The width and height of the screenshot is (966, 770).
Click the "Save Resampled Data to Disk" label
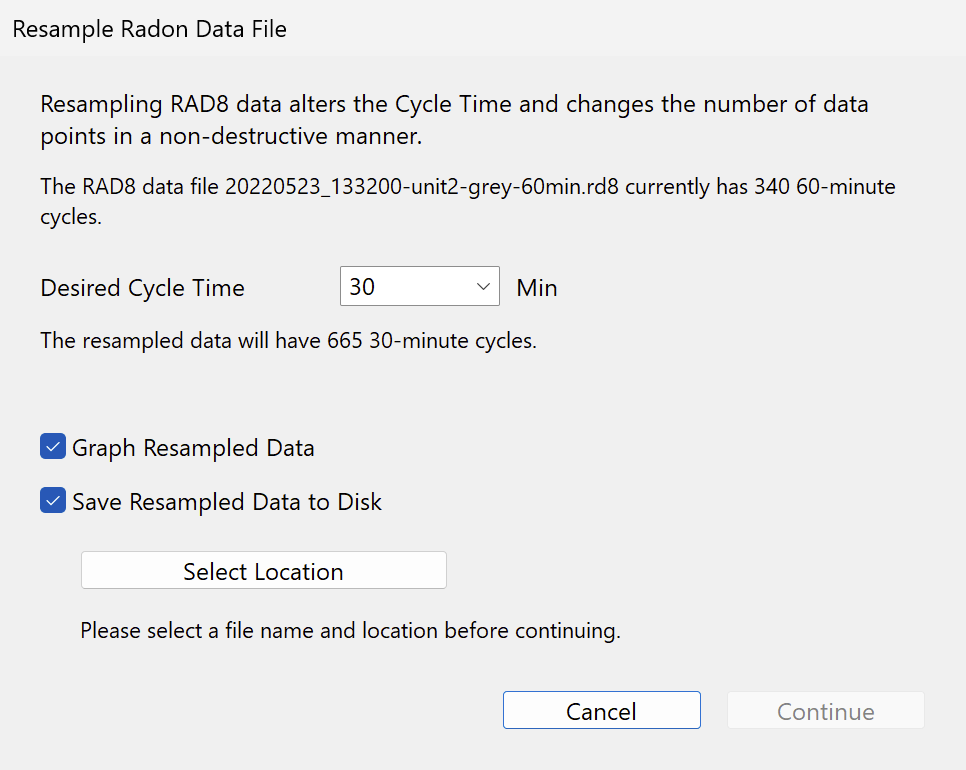click(x=227, y=502)
